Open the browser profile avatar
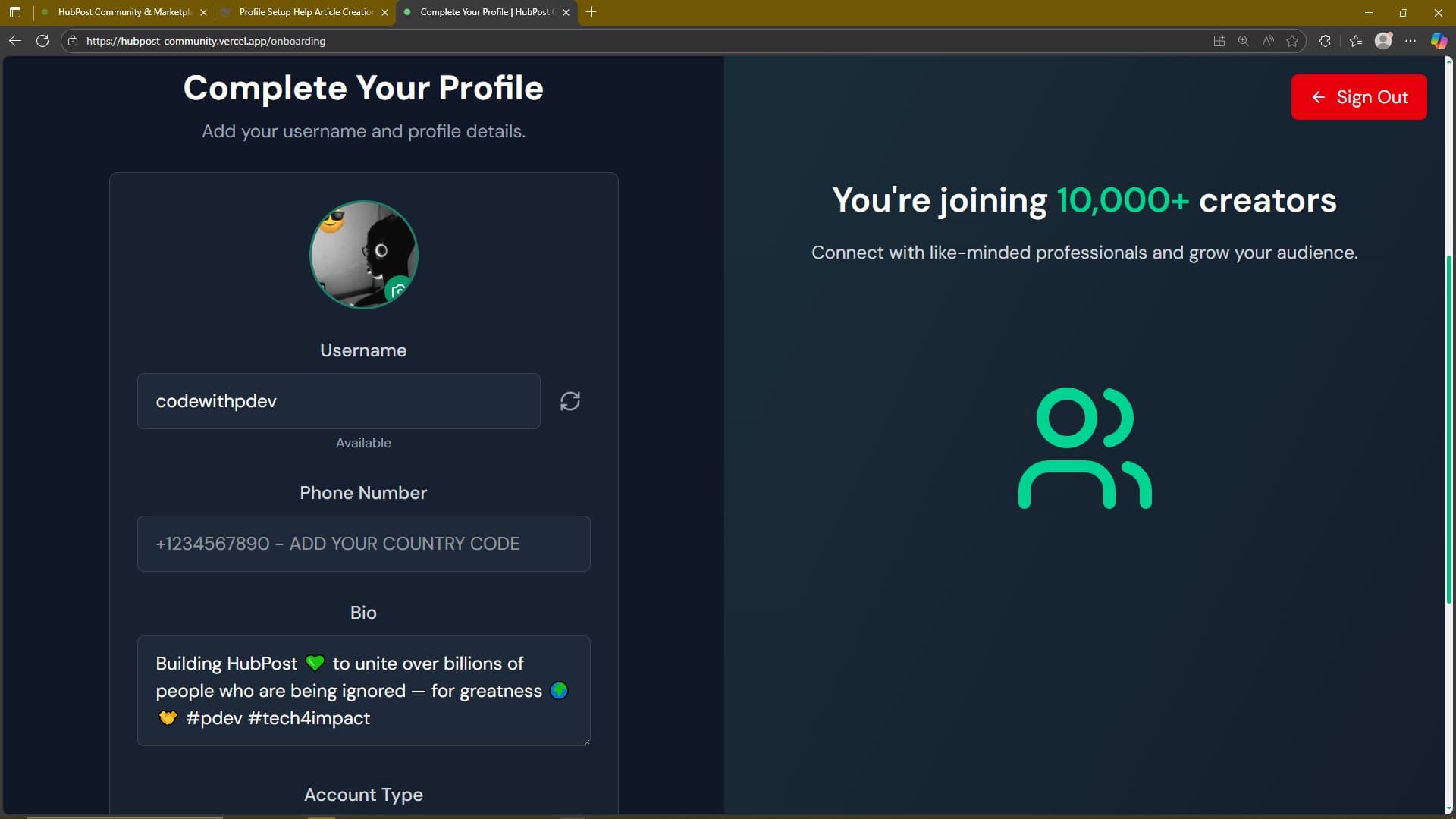This screenshot has height=819, width=1456. [1384, 41]
